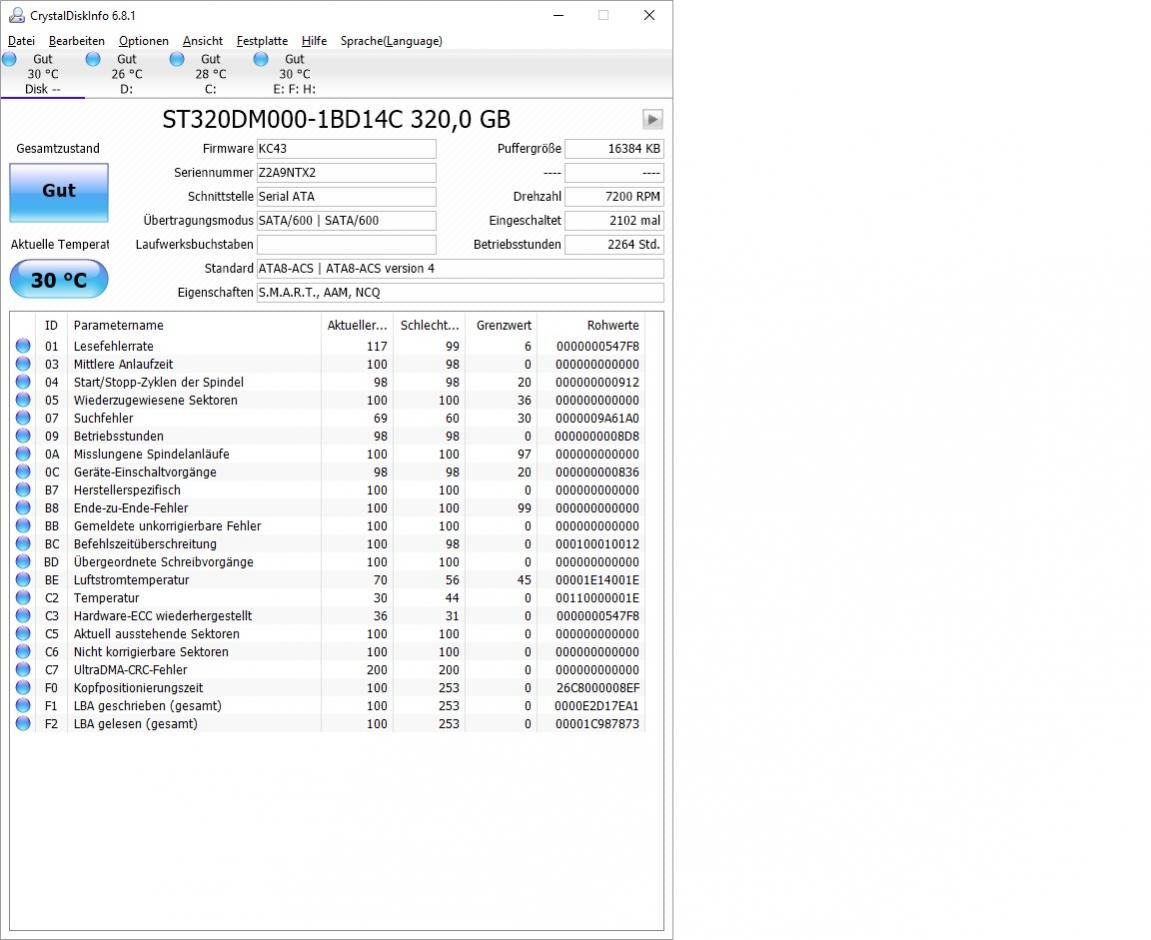Click status icon of Hardware-ECC wiederhergestellt row
This screenshot has width=1151, height=940.
[x=23, y=616]
